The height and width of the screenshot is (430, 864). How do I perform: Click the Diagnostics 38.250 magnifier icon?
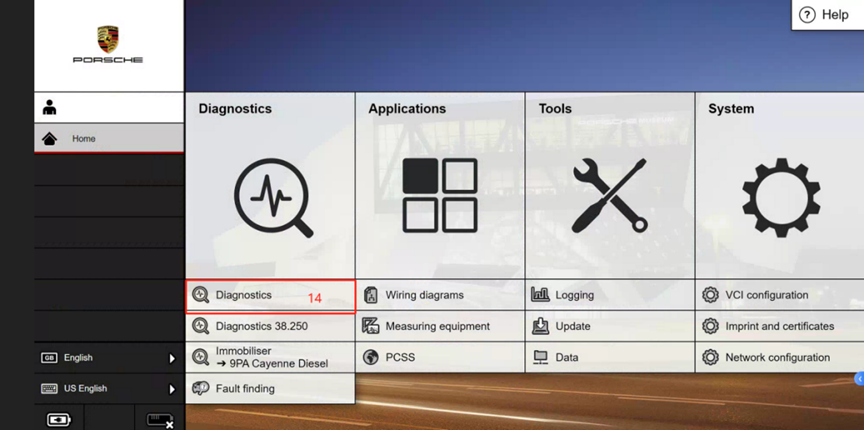(x=201, y=326)
